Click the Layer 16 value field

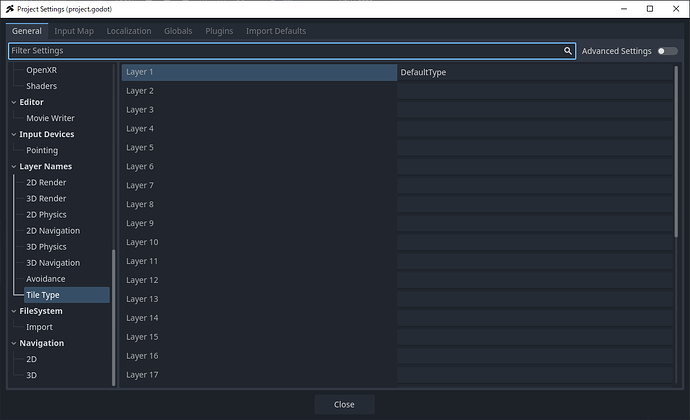[535, 356]
